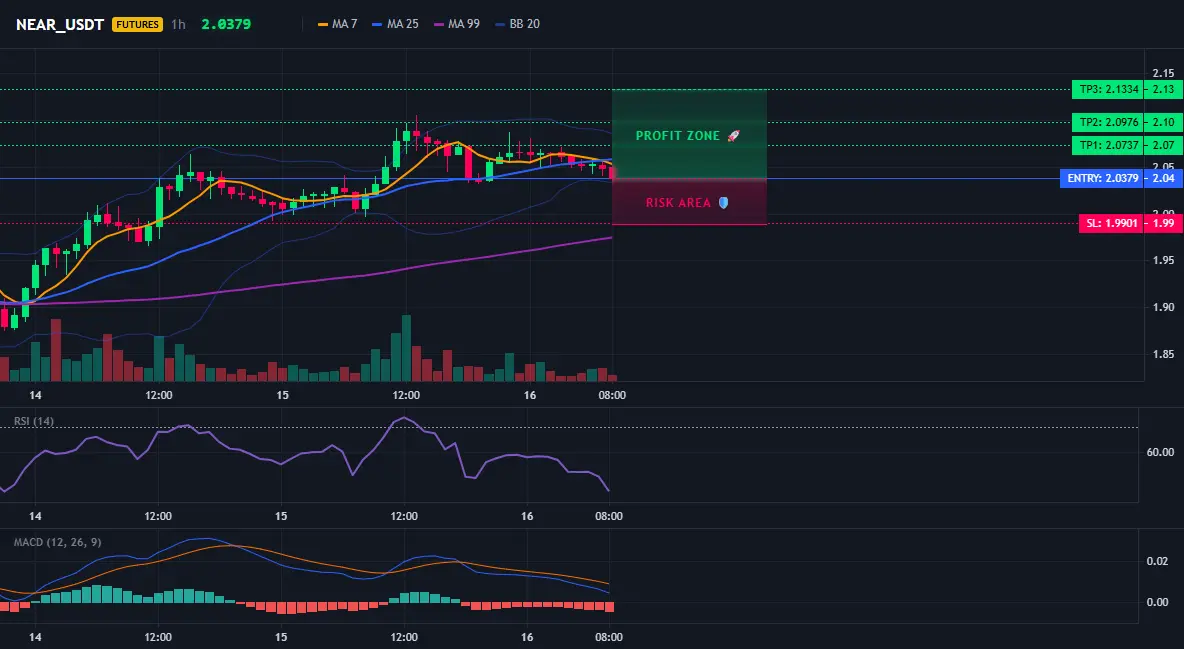The height and width of the screenshot is (649, 1184).
Task: Toggle the MA 99 legend item
Action: [x=456, y=24]
